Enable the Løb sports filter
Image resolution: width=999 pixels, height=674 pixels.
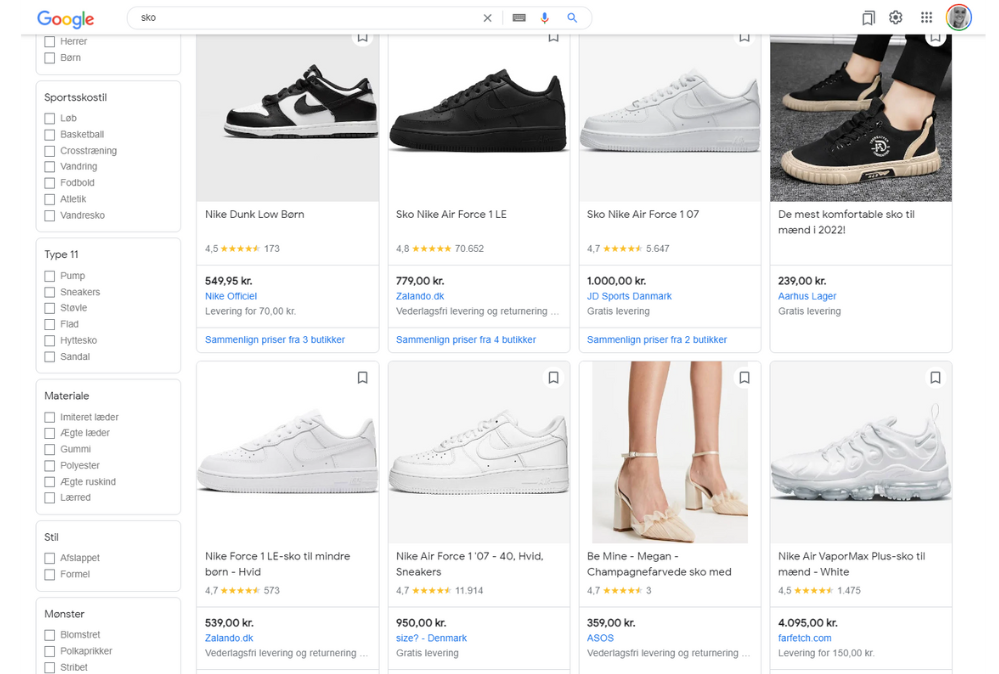[x=50, y=118]
